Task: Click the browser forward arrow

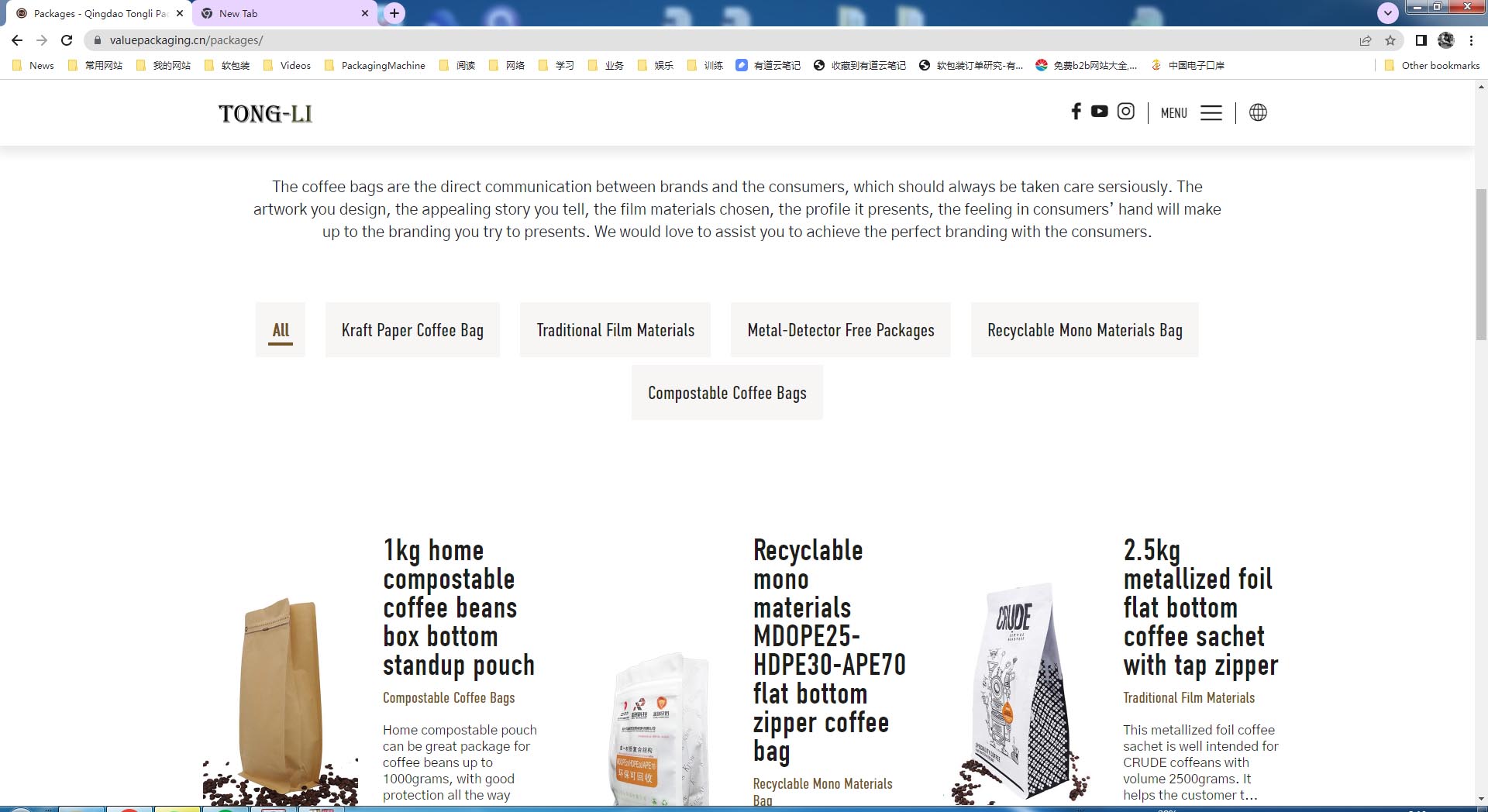Action: pos(42,40)
